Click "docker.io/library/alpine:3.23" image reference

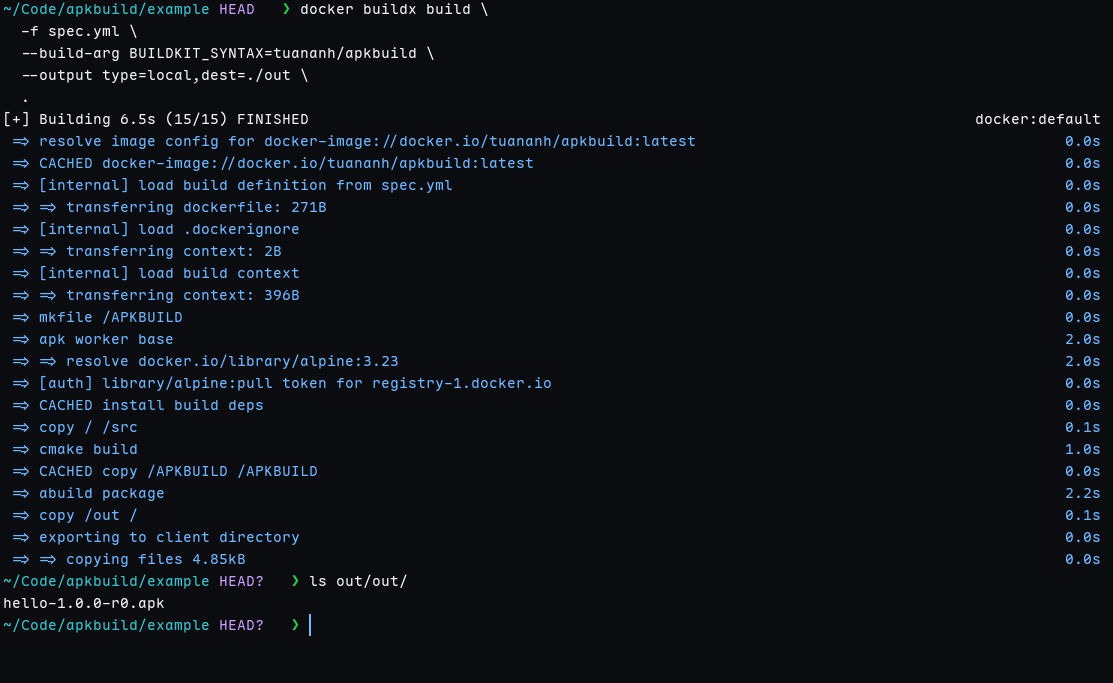point(268,362)
